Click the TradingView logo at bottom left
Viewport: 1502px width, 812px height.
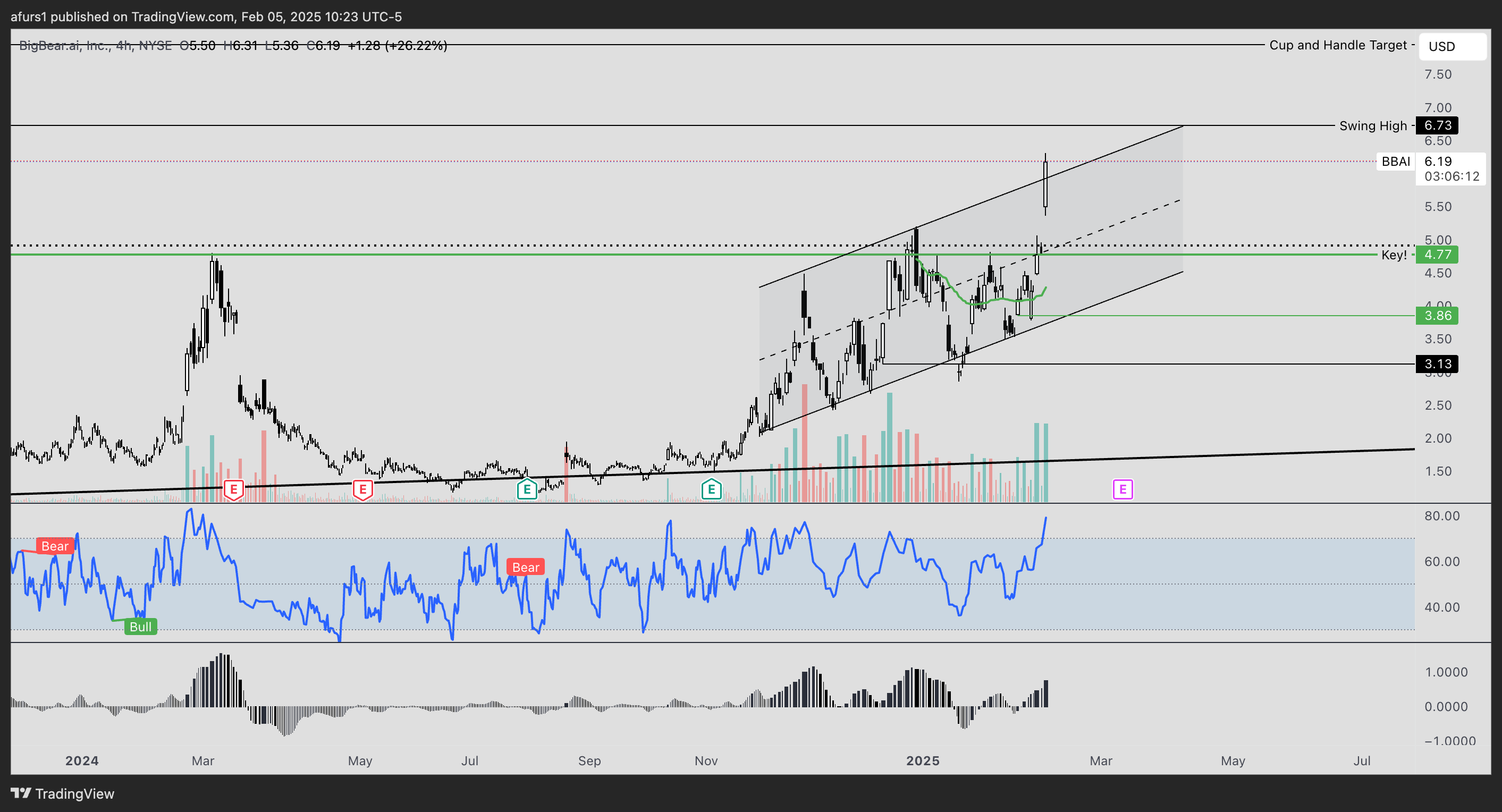(62, 793)
